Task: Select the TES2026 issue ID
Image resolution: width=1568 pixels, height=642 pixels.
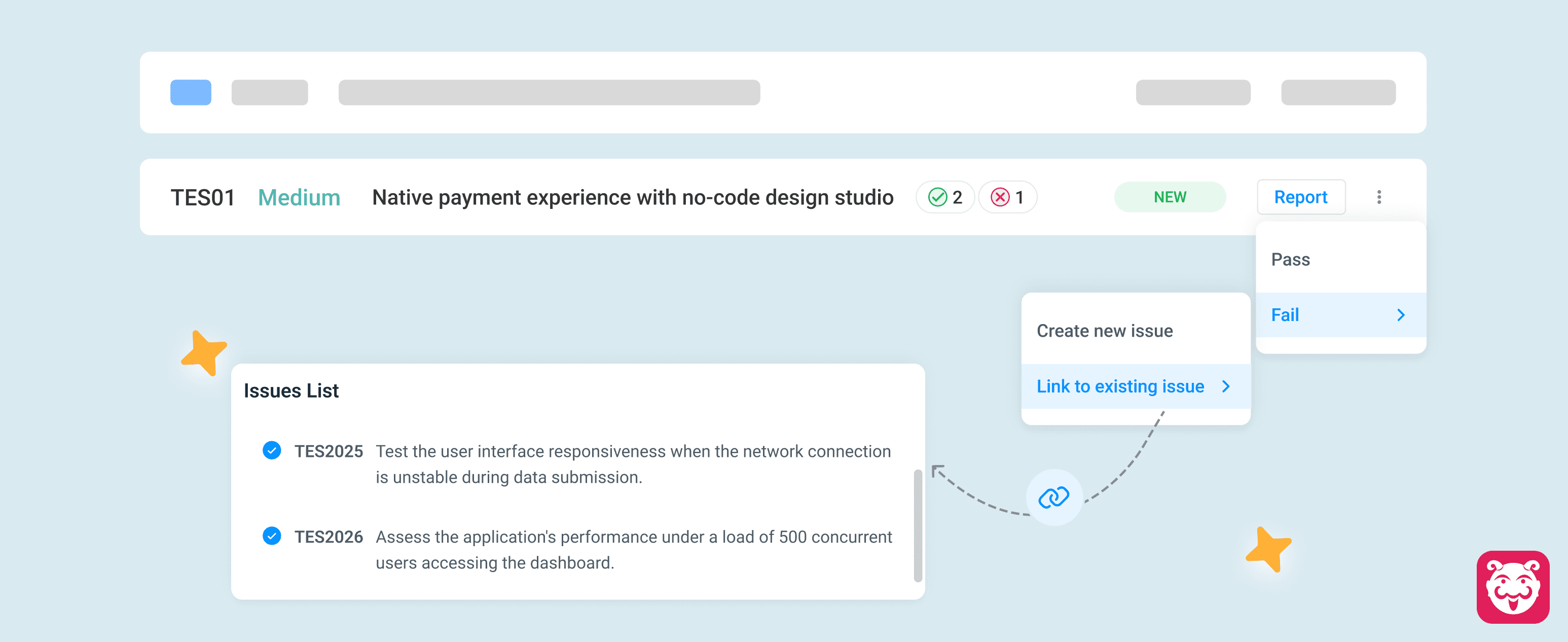Action: tap(328, 537)
